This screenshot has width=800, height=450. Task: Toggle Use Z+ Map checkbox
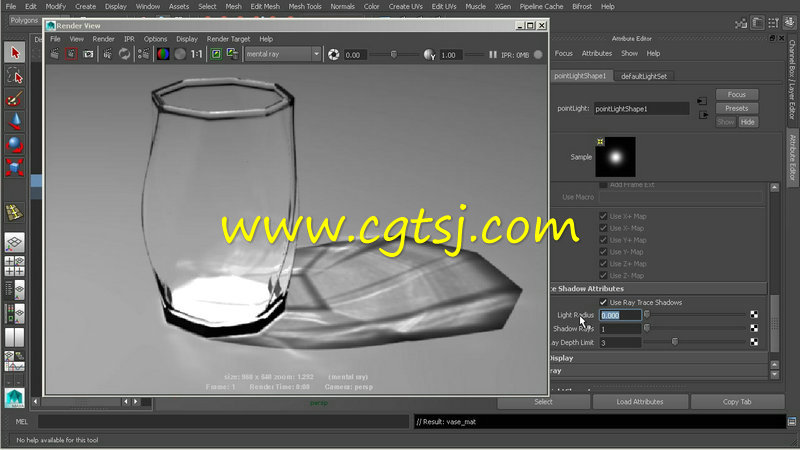[x=603, y=264]
